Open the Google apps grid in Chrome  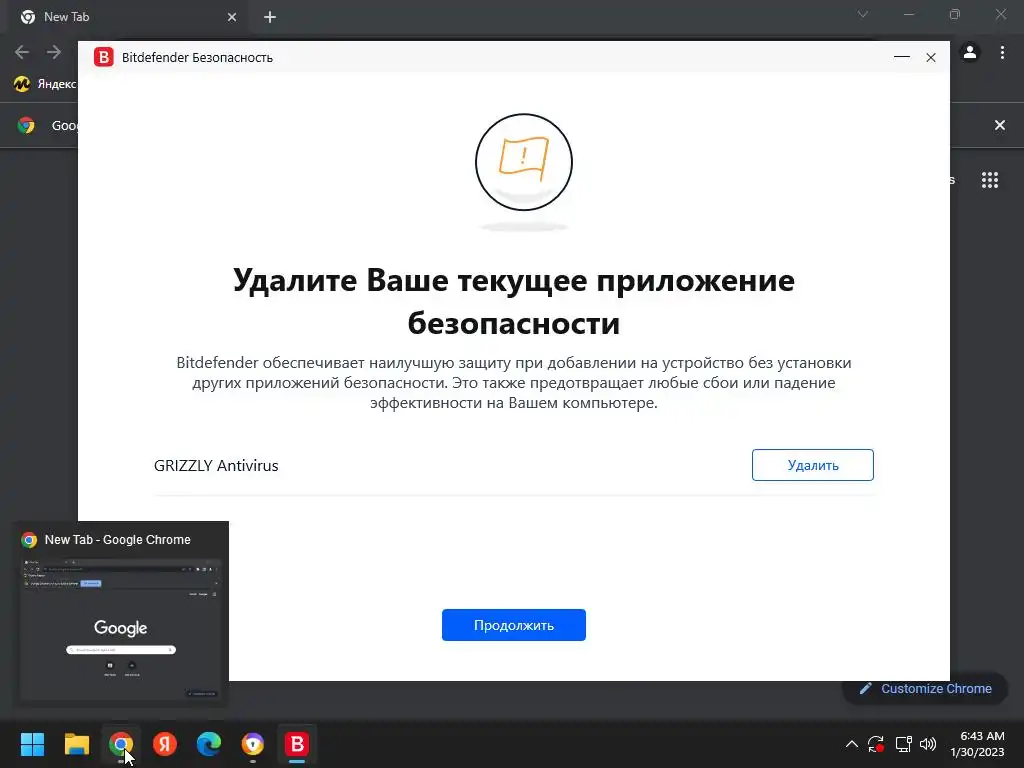coord(989,180)
